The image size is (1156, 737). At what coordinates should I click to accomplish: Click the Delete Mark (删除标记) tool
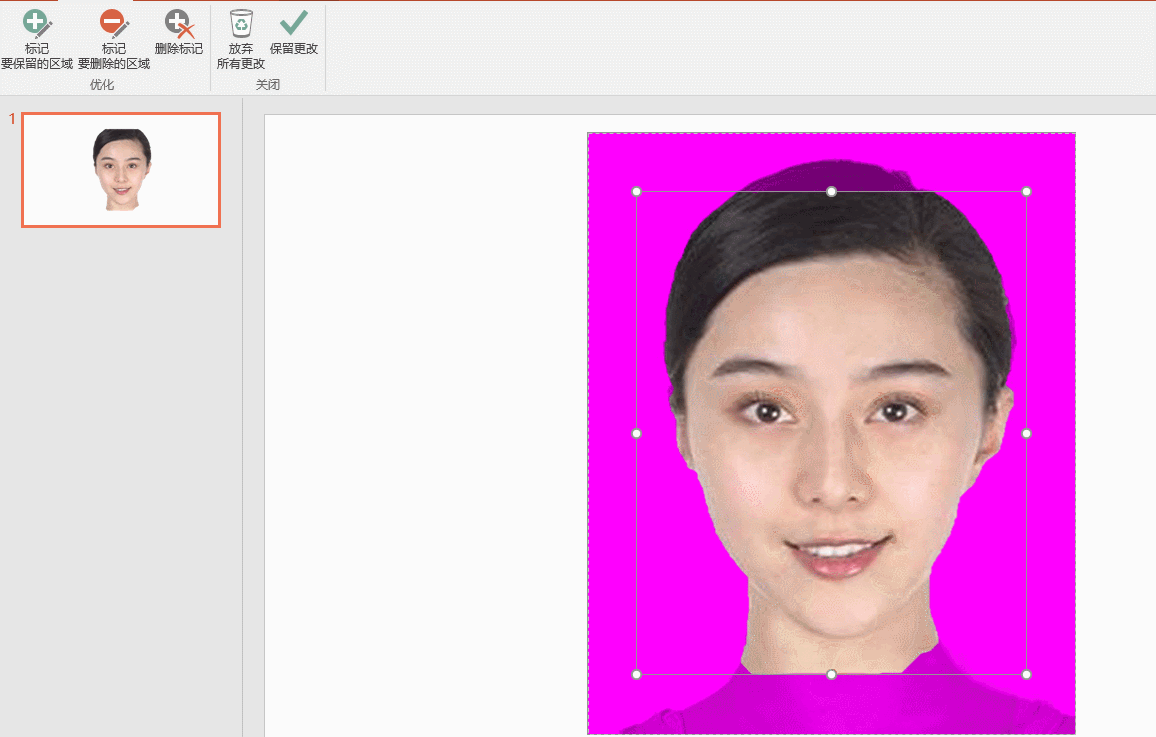pyautogui.click(x=178, y=32)
